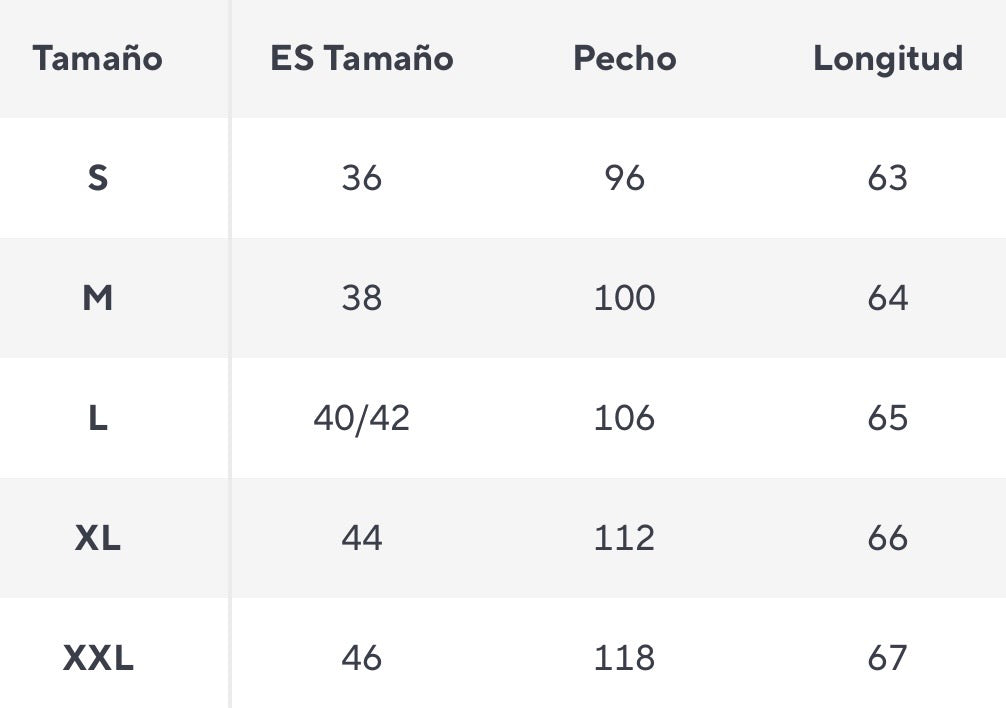
Task: Select the ES size 46 cell
Action: point(361,658)
